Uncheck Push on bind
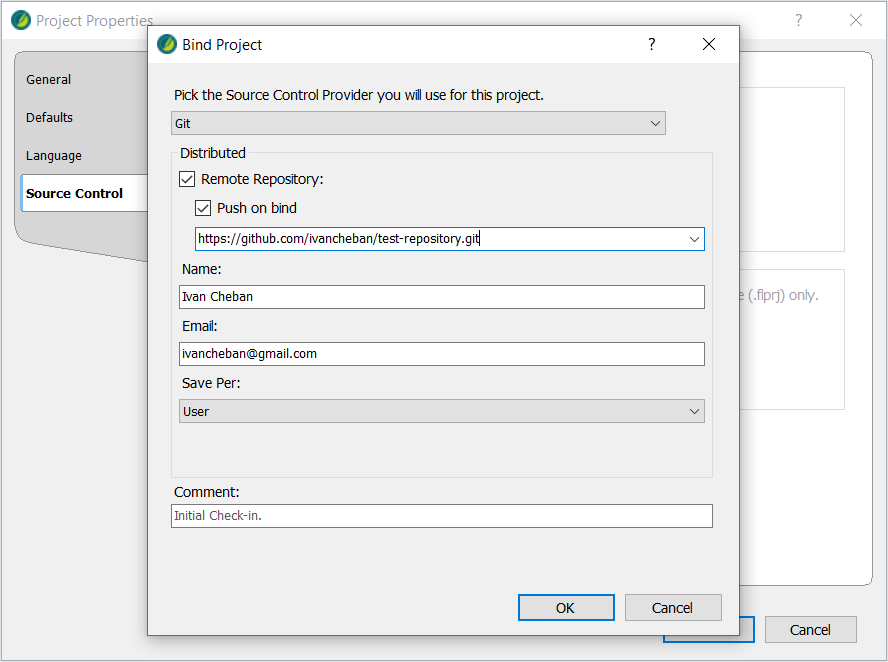This screenshot has height=662, width=888. [x=203, y=208]
